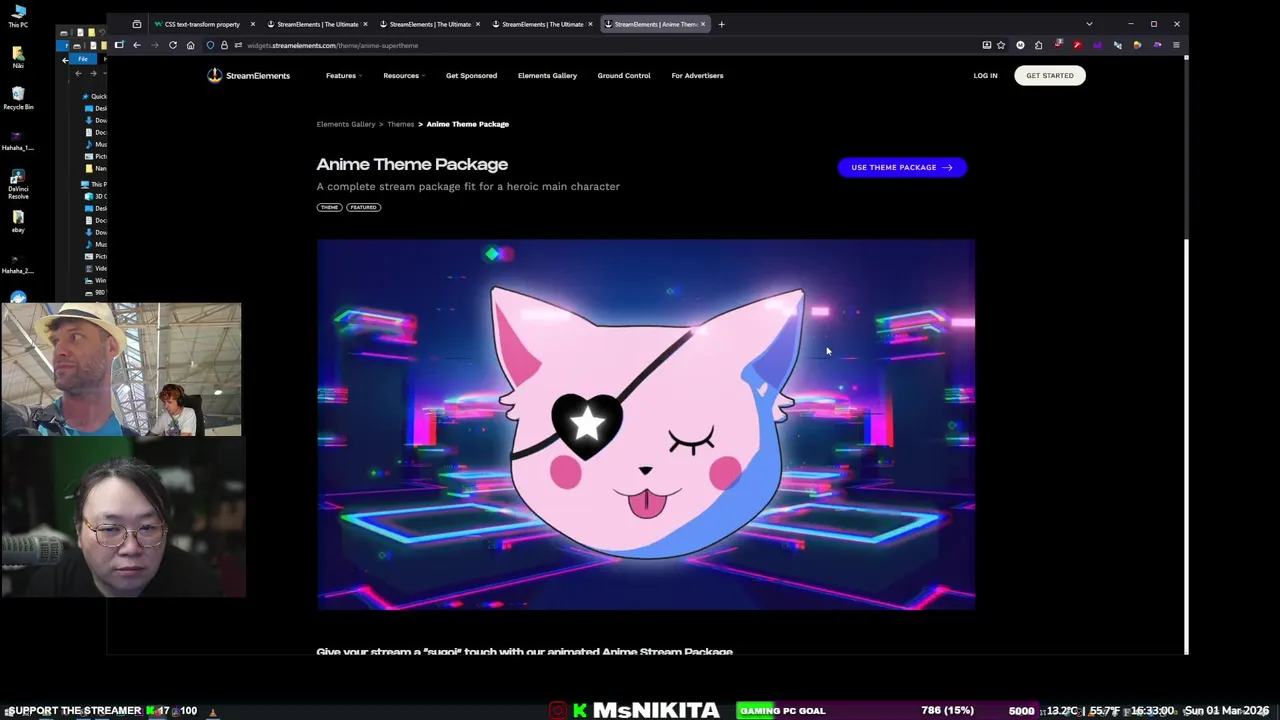Open the Get Sponsored page

pos(471,76)
